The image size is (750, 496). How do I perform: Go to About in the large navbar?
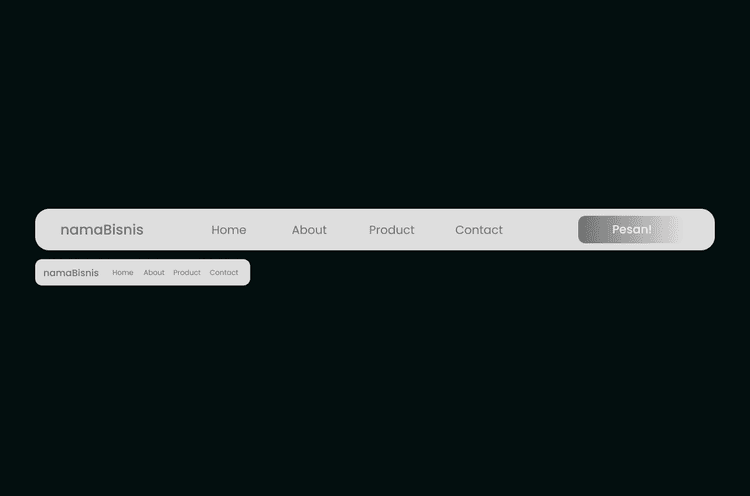309,230
